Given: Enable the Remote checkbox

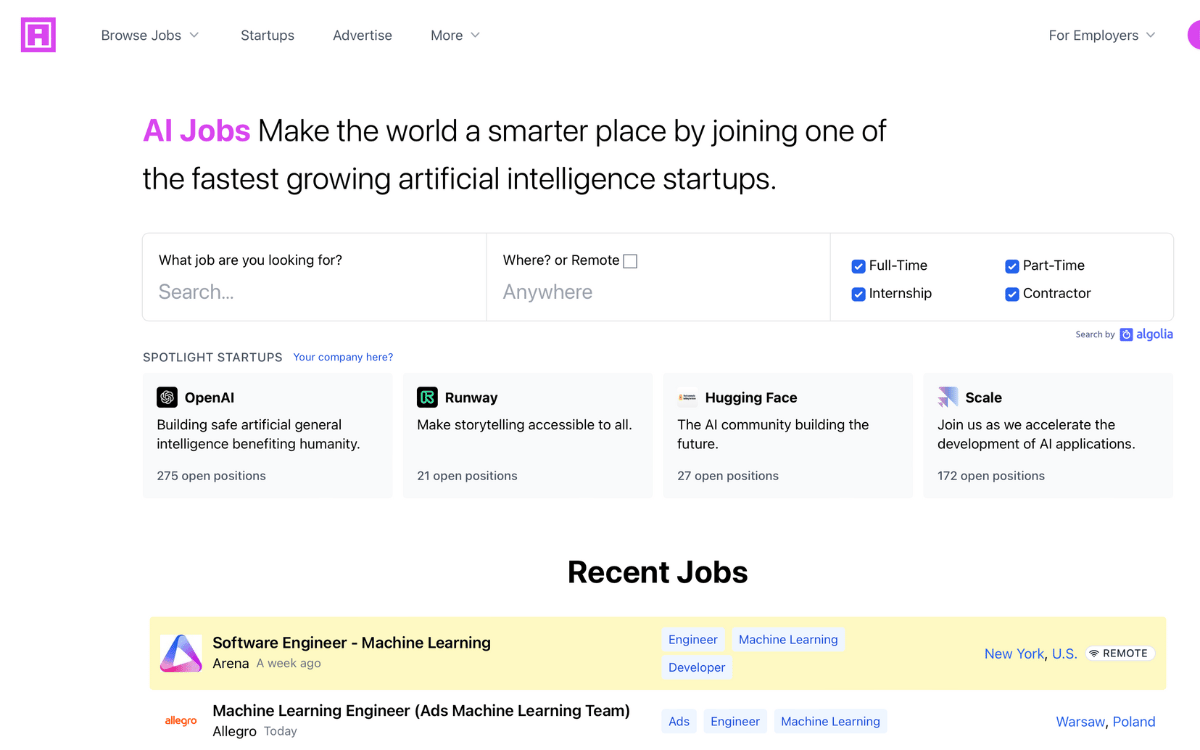Looking at the screenshot, I should (630, 261).
